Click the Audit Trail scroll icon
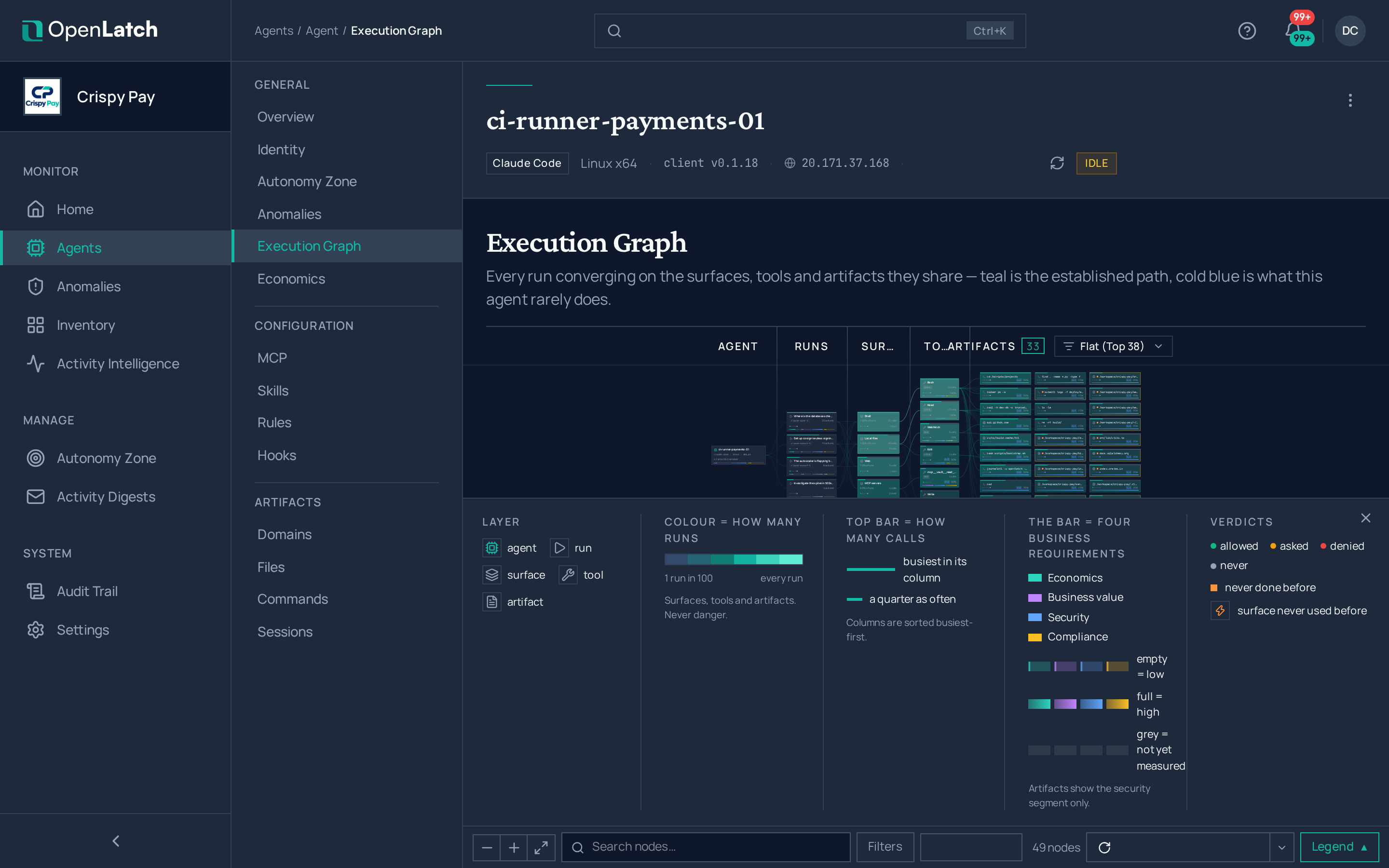The height and width of the screenshot is (868, 1389). [x=36, y=591]
